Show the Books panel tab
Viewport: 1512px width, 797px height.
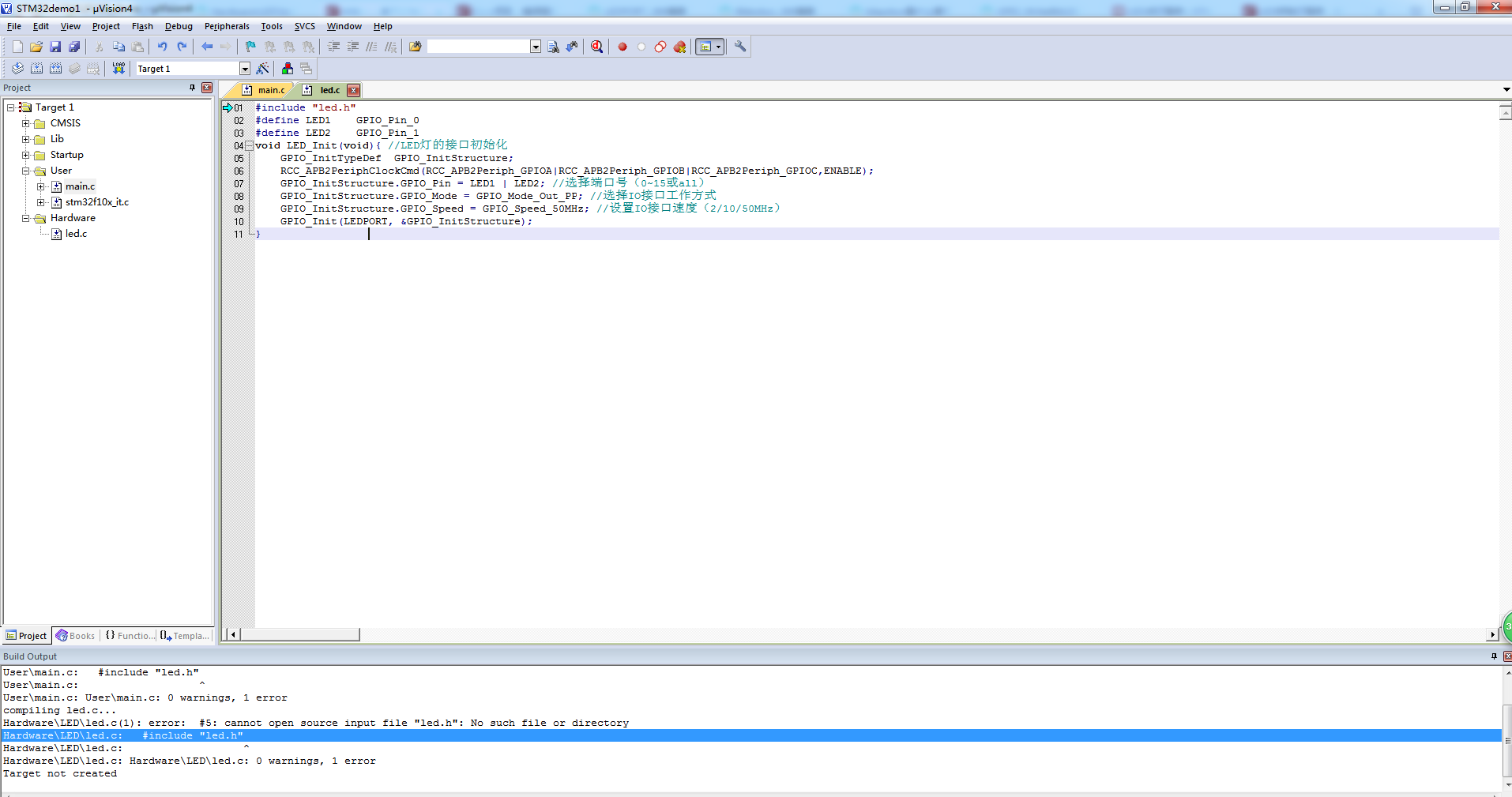(x=75, y=636)
